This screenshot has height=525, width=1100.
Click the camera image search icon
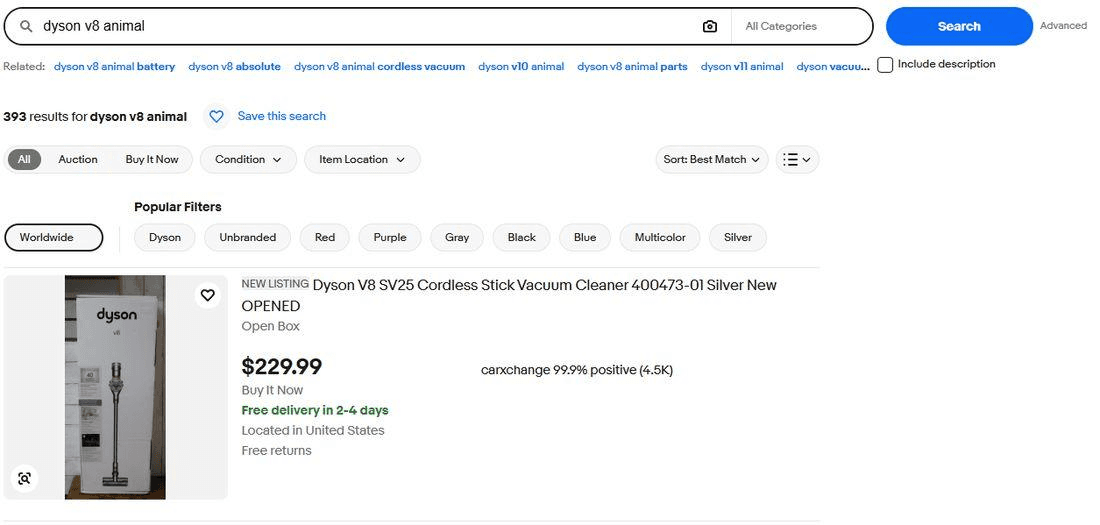point(709,27)
